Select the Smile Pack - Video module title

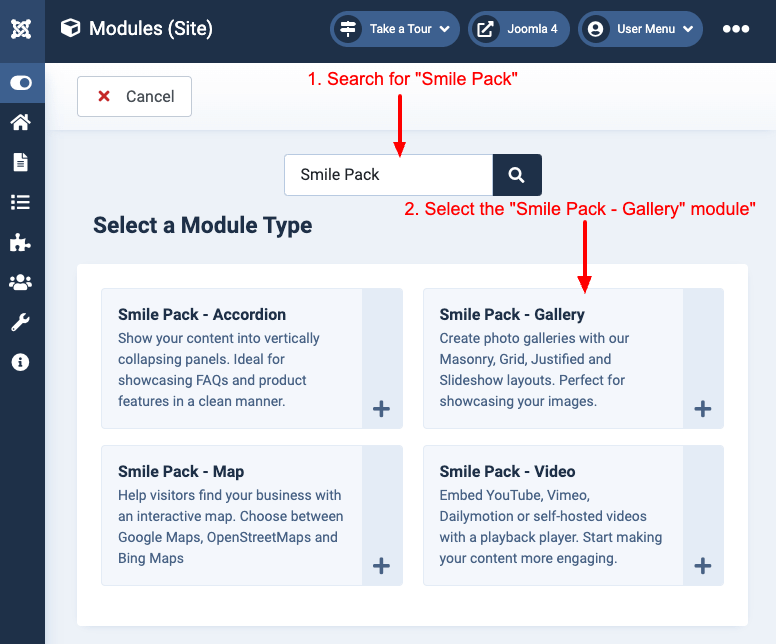coord(507,471)
